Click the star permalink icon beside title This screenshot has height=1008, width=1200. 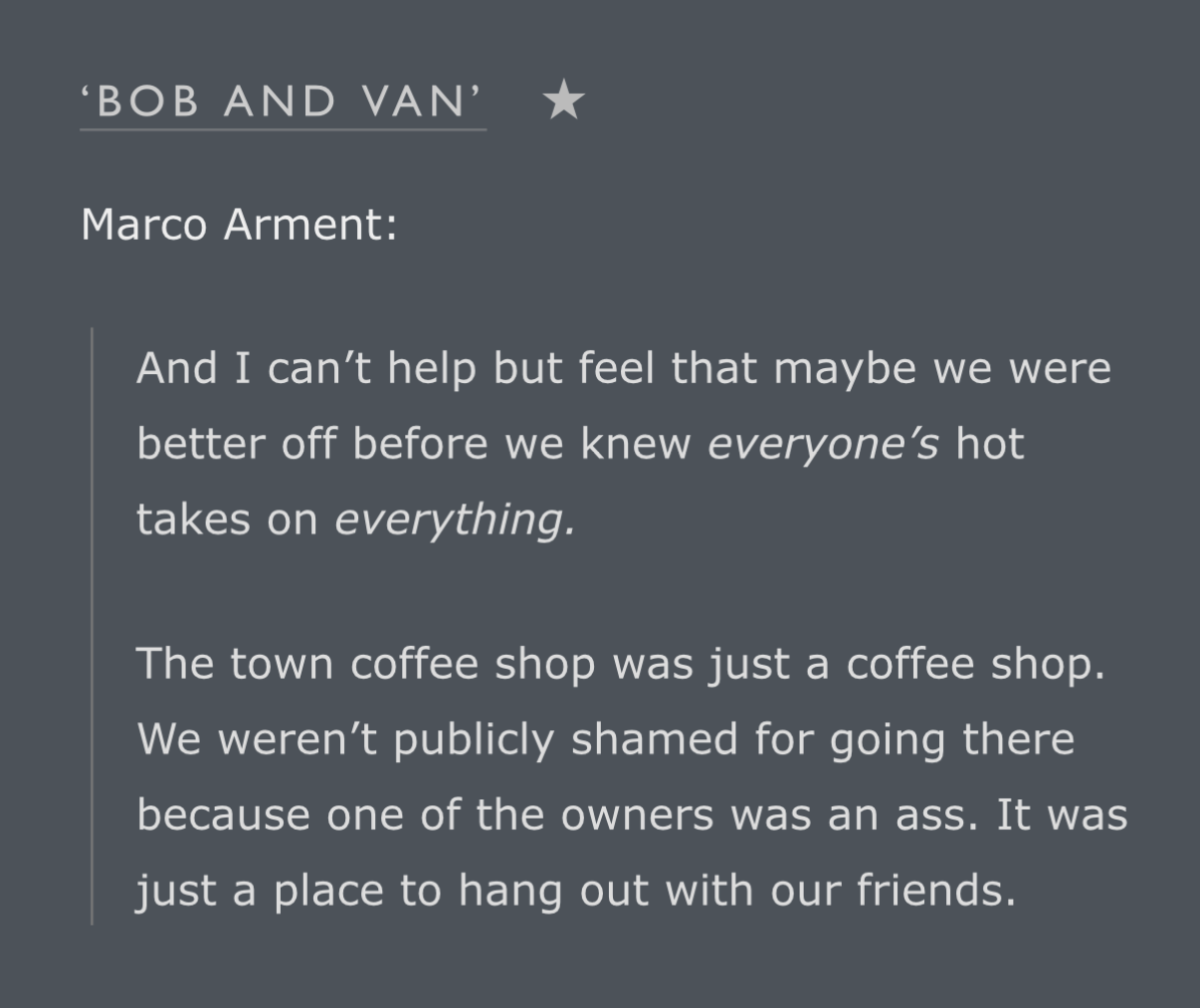tap(564, 101)
